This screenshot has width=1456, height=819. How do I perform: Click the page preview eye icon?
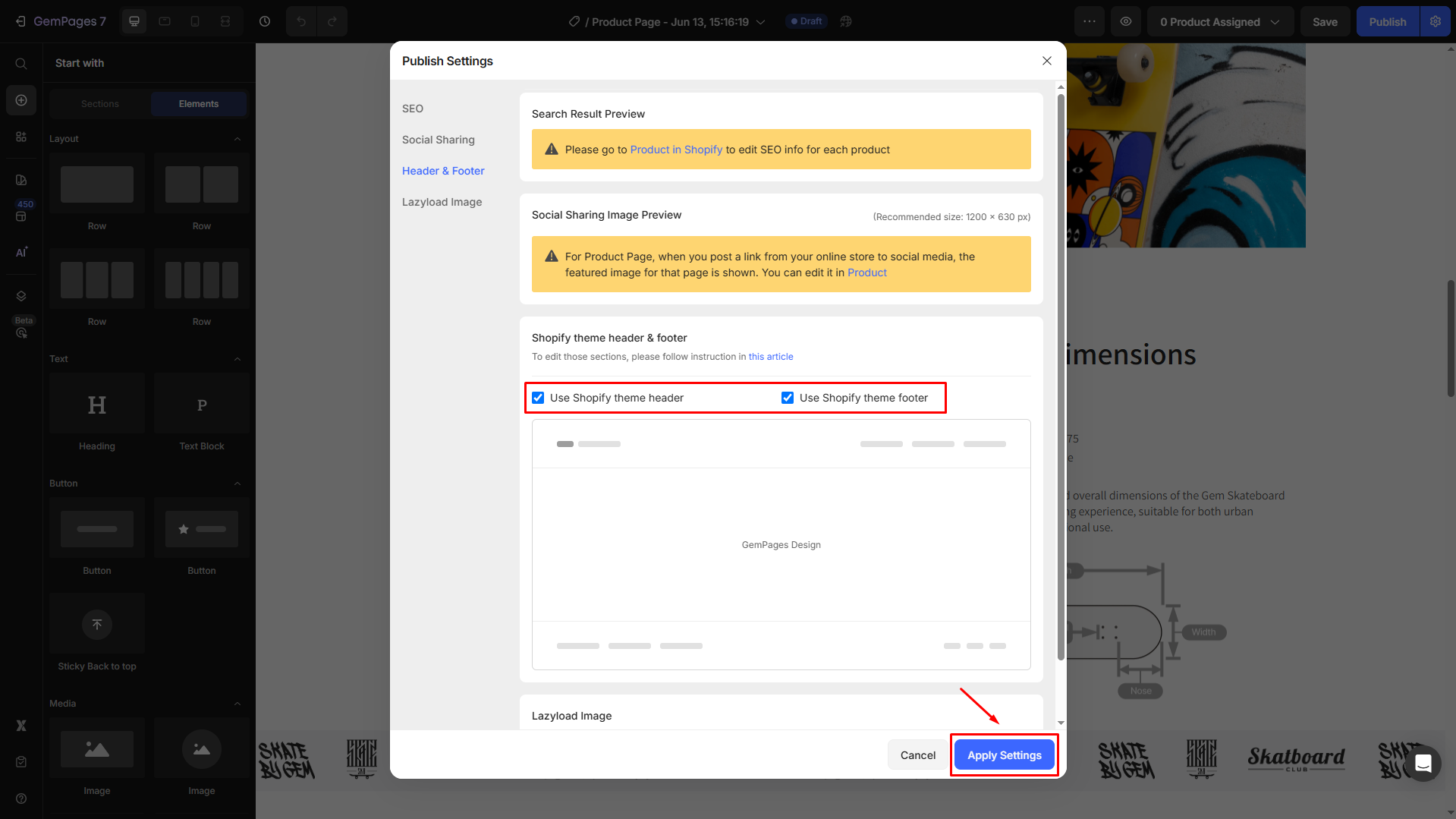(1126, 21)
